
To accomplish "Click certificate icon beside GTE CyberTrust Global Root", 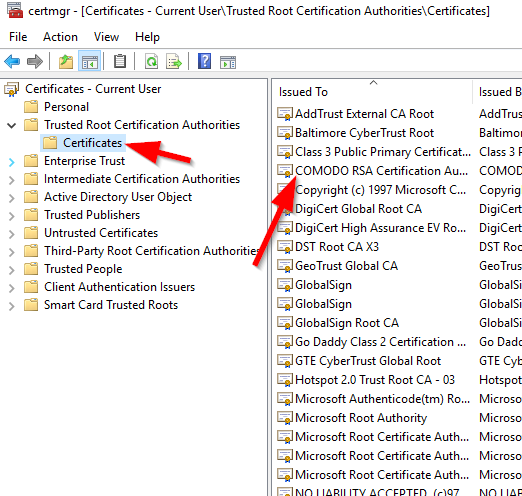I will [285, 361].
